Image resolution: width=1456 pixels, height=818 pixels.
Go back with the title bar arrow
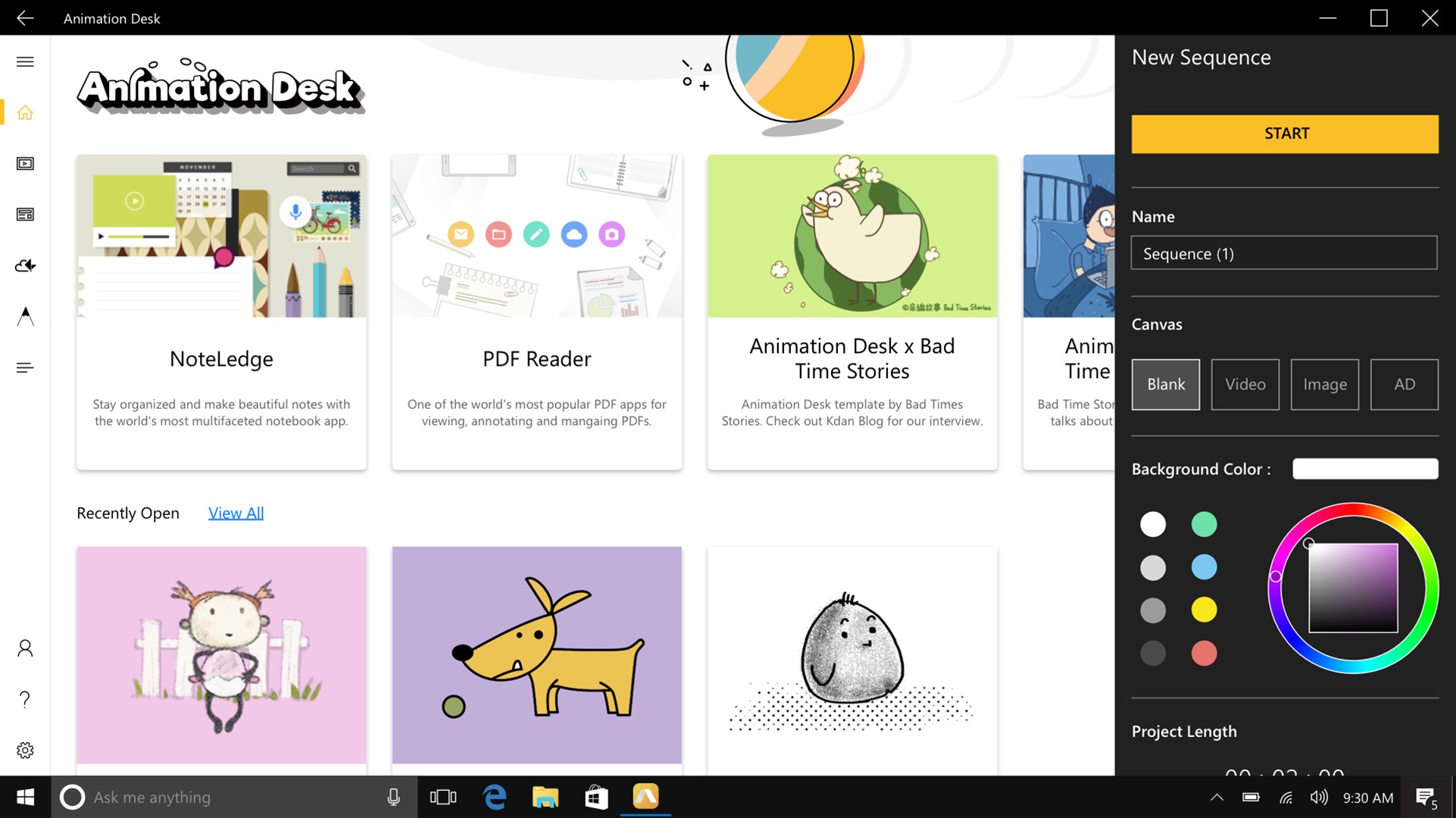coord(25,18)
